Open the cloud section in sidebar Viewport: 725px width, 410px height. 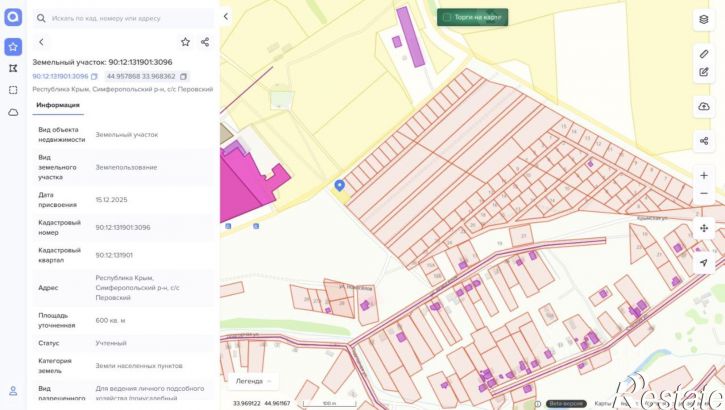pyautogui.click(x=13, y=112)
